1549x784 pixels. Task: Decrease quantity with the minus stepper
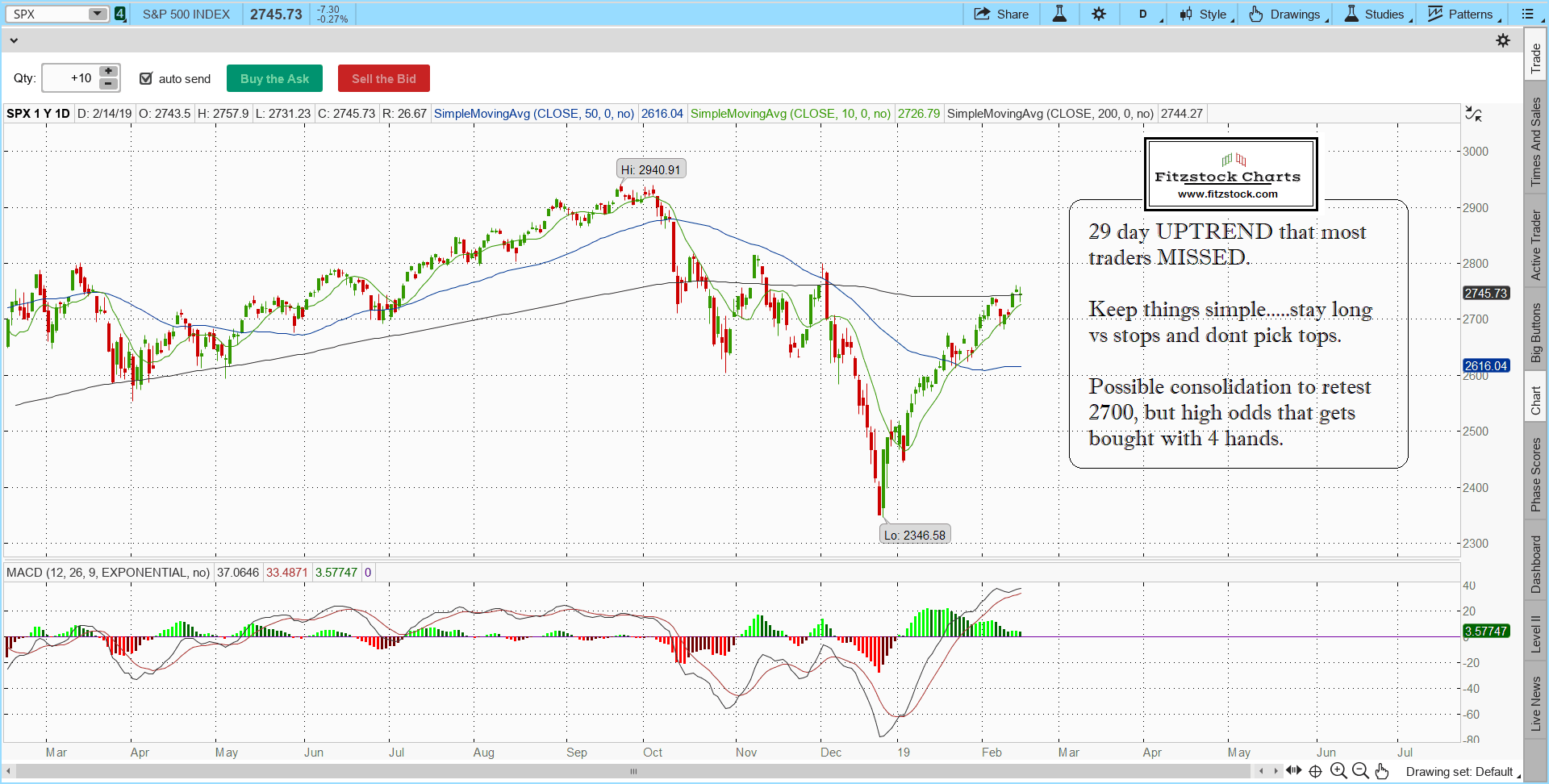pyautogui.click(x=108, y=84)
